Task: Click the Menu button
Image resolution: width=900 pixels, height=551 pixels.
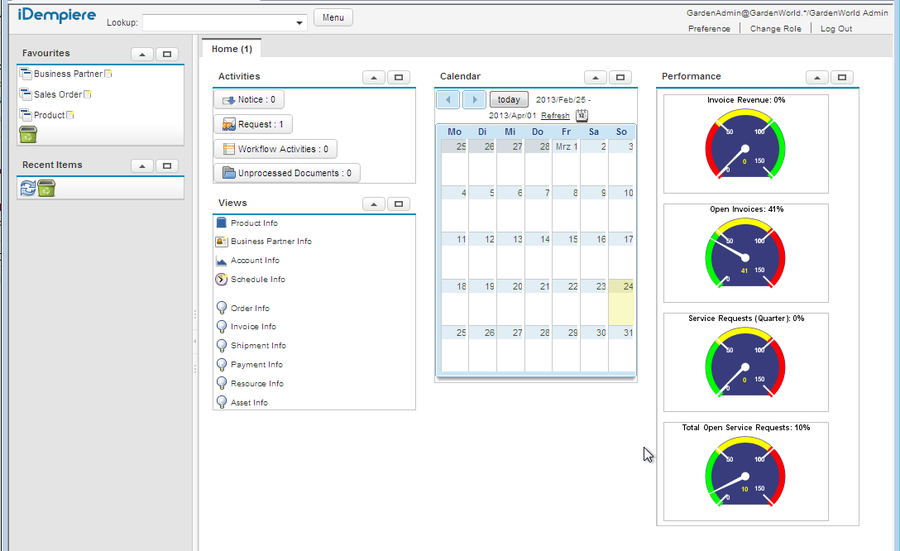Action: pyautogui.click(x=333, y=17)
